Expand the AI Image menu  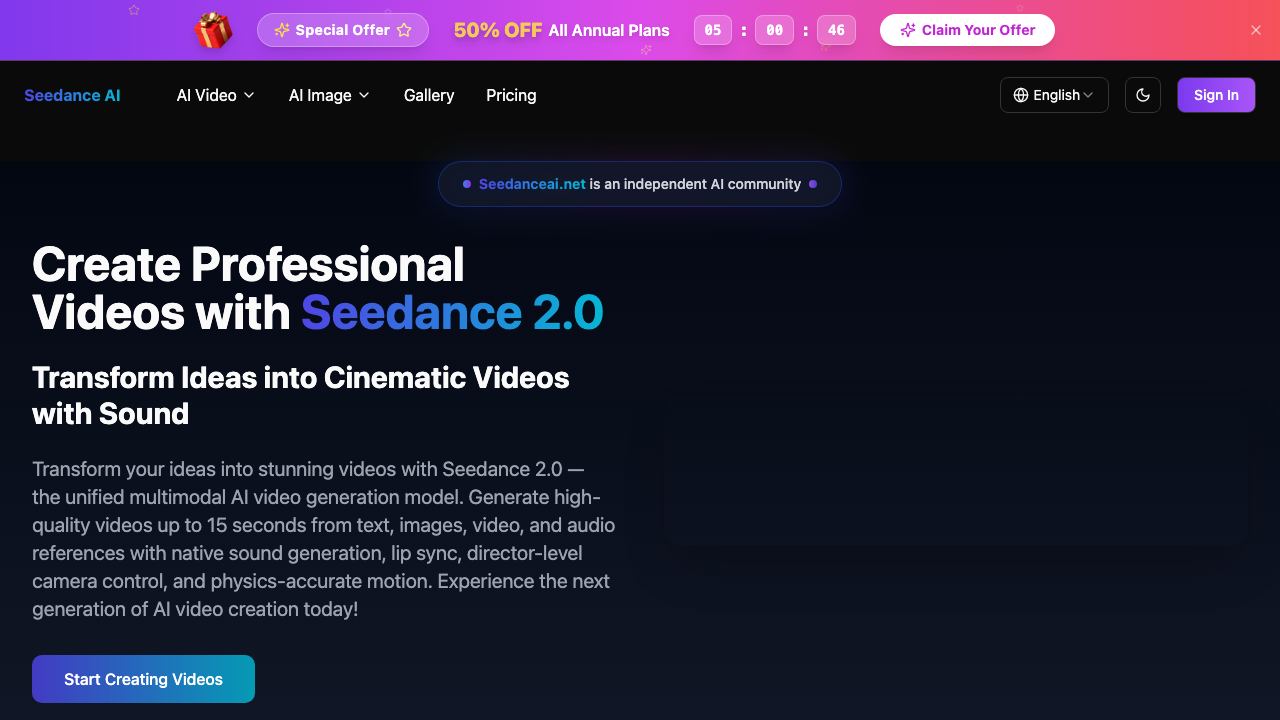pyautogui.click(x=329, y=95)
